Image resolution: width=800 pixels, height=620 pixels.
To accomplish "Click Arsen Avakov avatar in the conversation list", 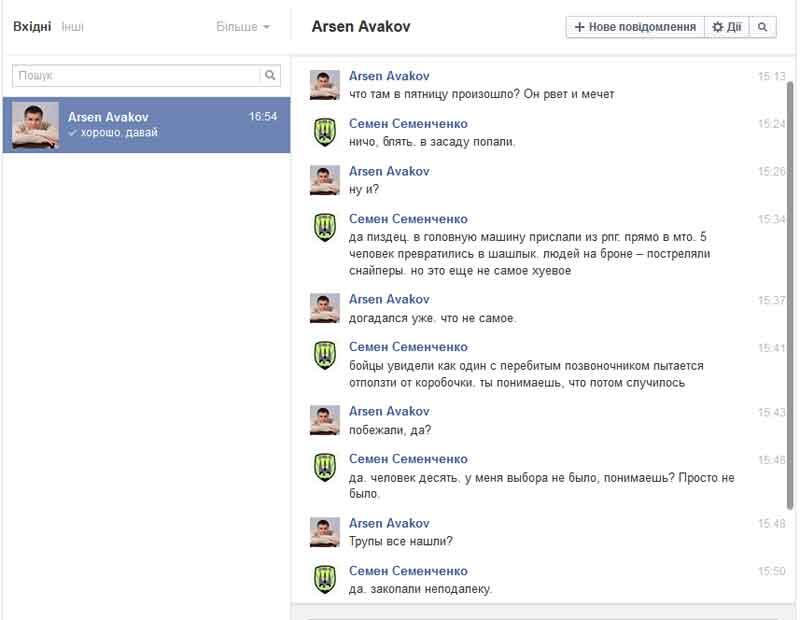I will click(35, 125).
